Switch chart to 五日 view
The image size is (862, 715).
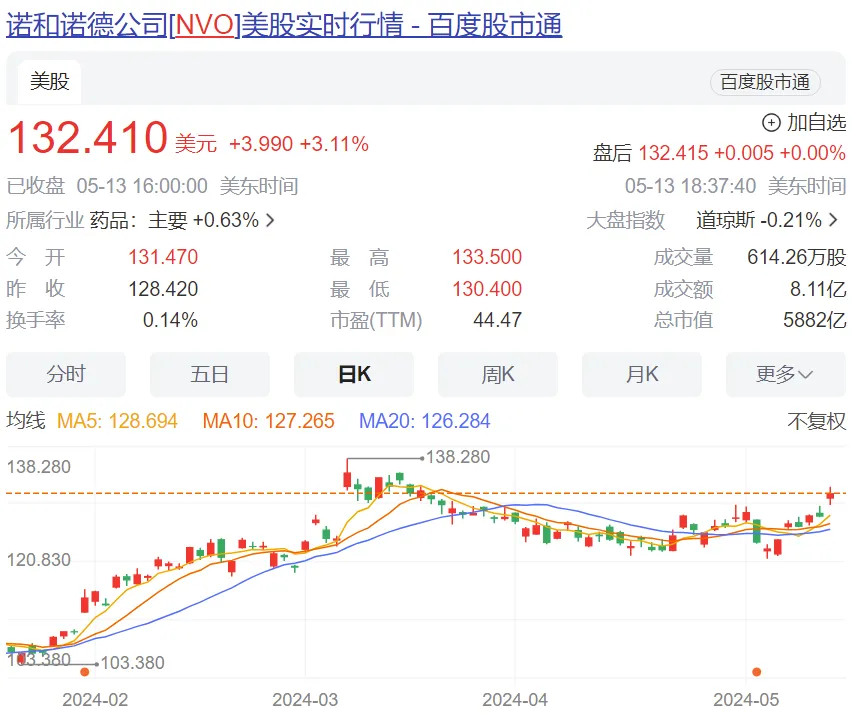(x=210, y=375)
